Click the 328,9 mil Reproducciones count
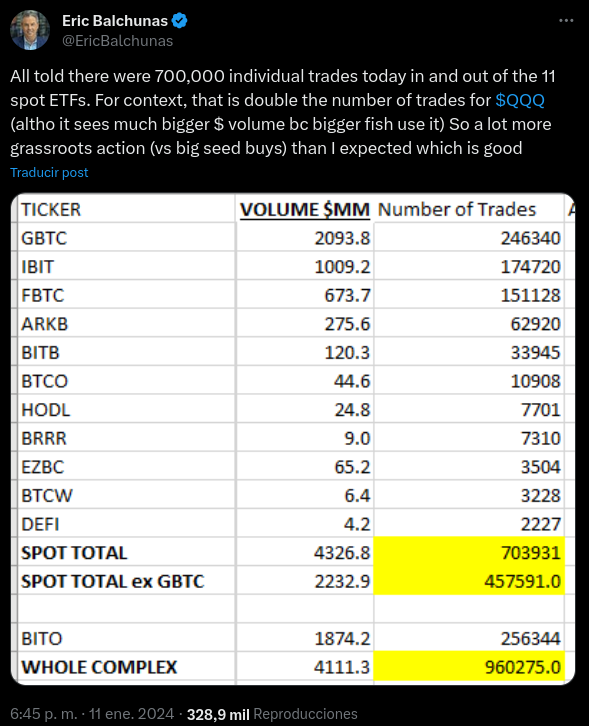The height and width of the screenshot is (726, 589). pos(272,714)
